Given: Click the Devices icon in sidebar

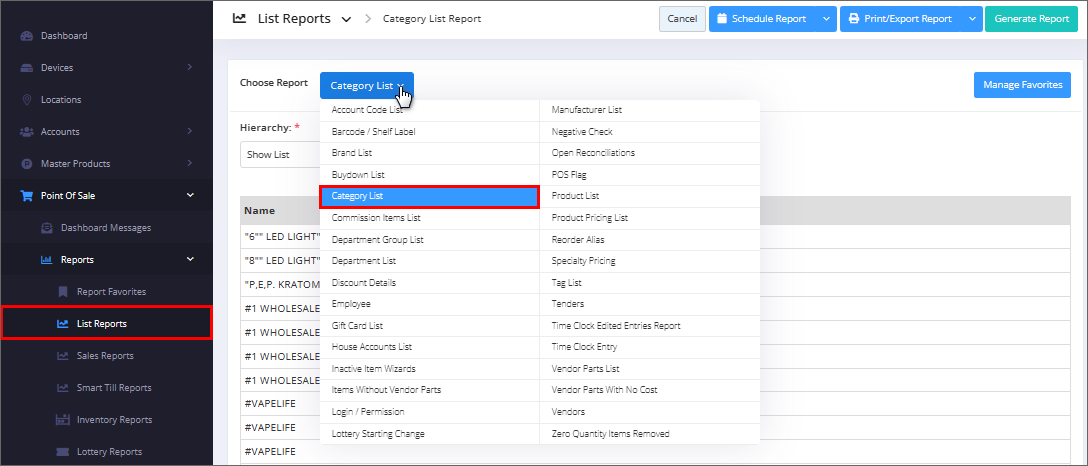Looking at the screenshot, I should click(26, 67).
